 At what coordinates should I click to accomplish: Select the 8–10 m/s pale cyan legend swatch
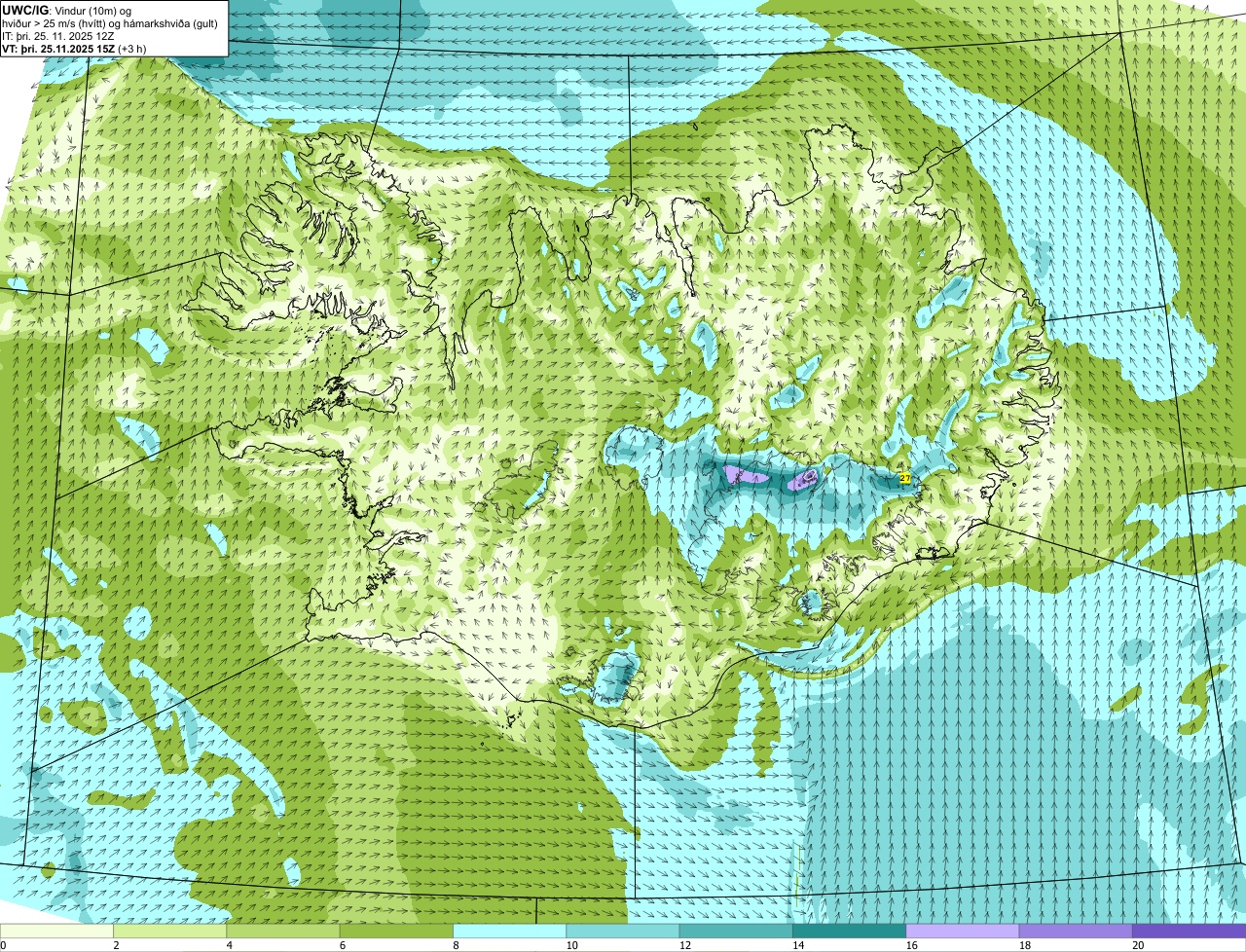509,932
